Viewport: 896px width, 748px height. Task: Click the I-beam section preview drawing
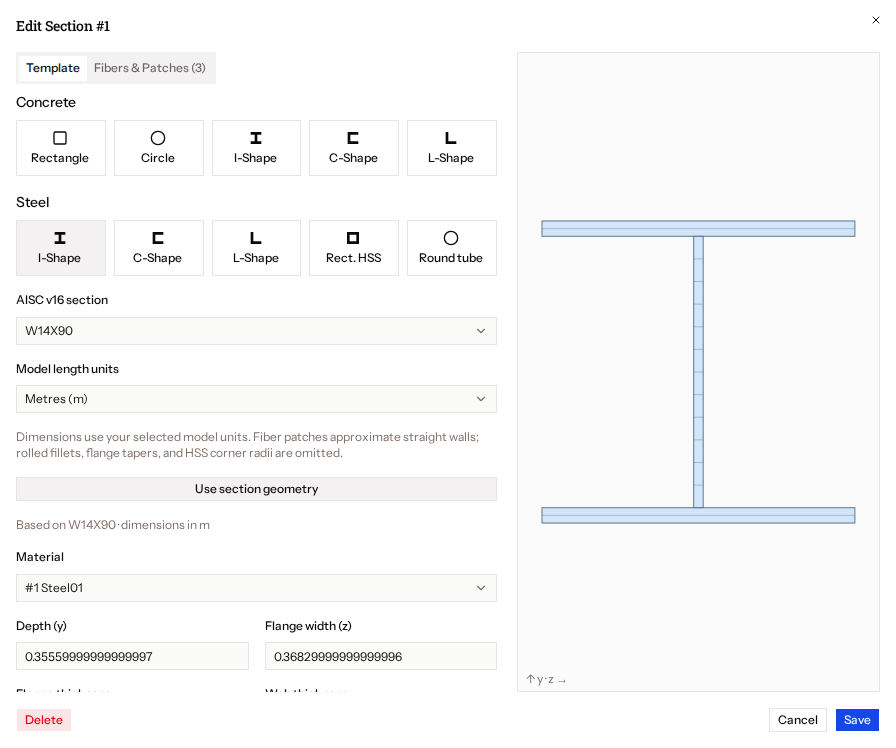698,372
